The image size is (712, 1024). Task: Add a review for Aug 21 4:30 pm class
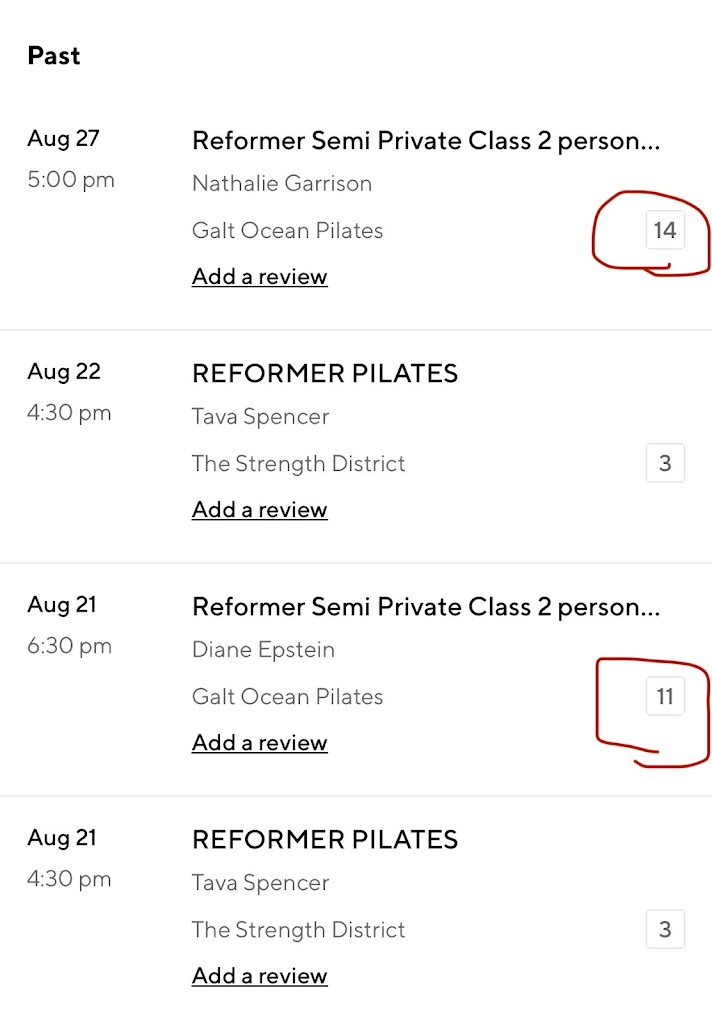pos(259,976)
